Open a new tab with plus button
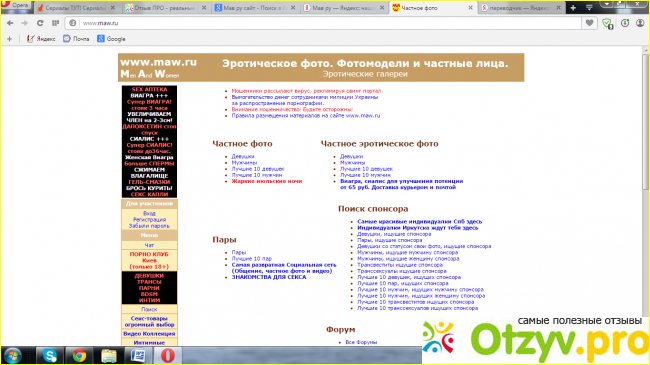 573,7
